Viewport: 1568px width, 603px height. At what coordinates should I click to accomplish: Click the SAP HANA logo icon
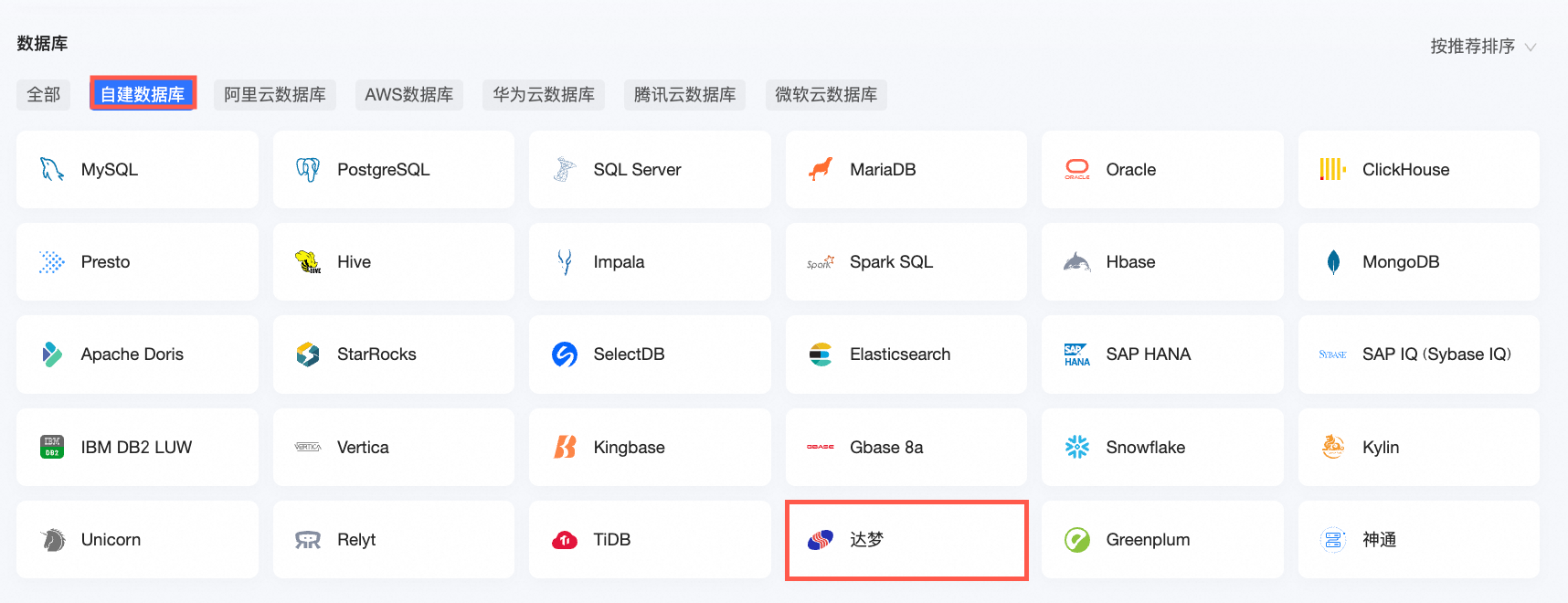(1077, 354)
